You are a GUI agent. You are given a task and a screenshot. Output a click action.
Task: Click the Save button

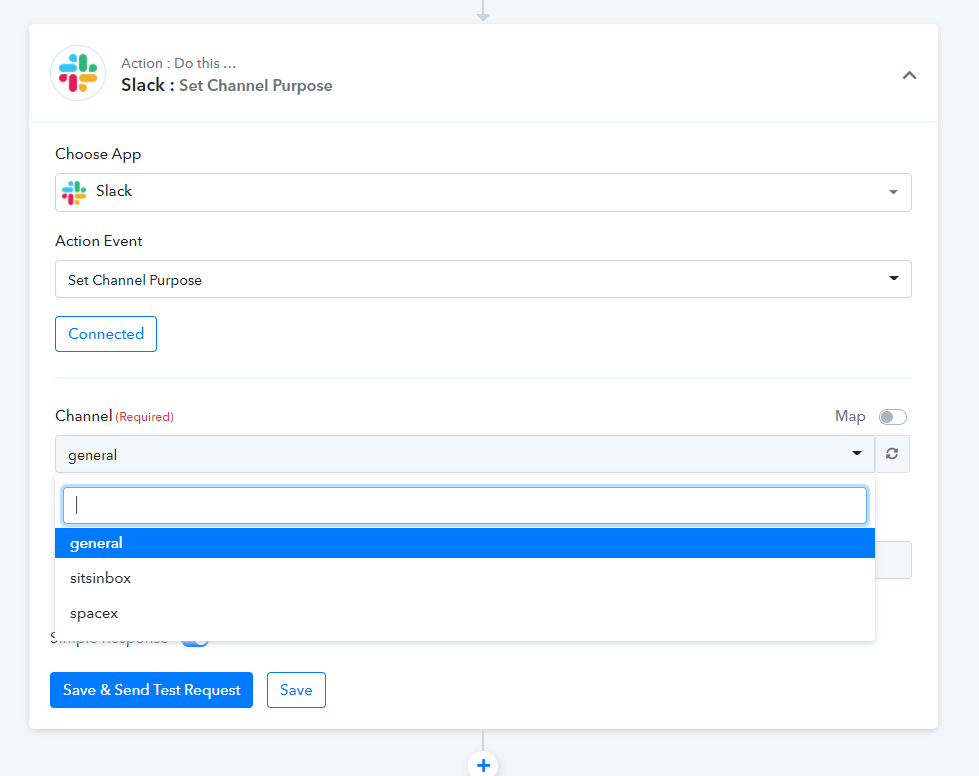(x=297, y=690)
